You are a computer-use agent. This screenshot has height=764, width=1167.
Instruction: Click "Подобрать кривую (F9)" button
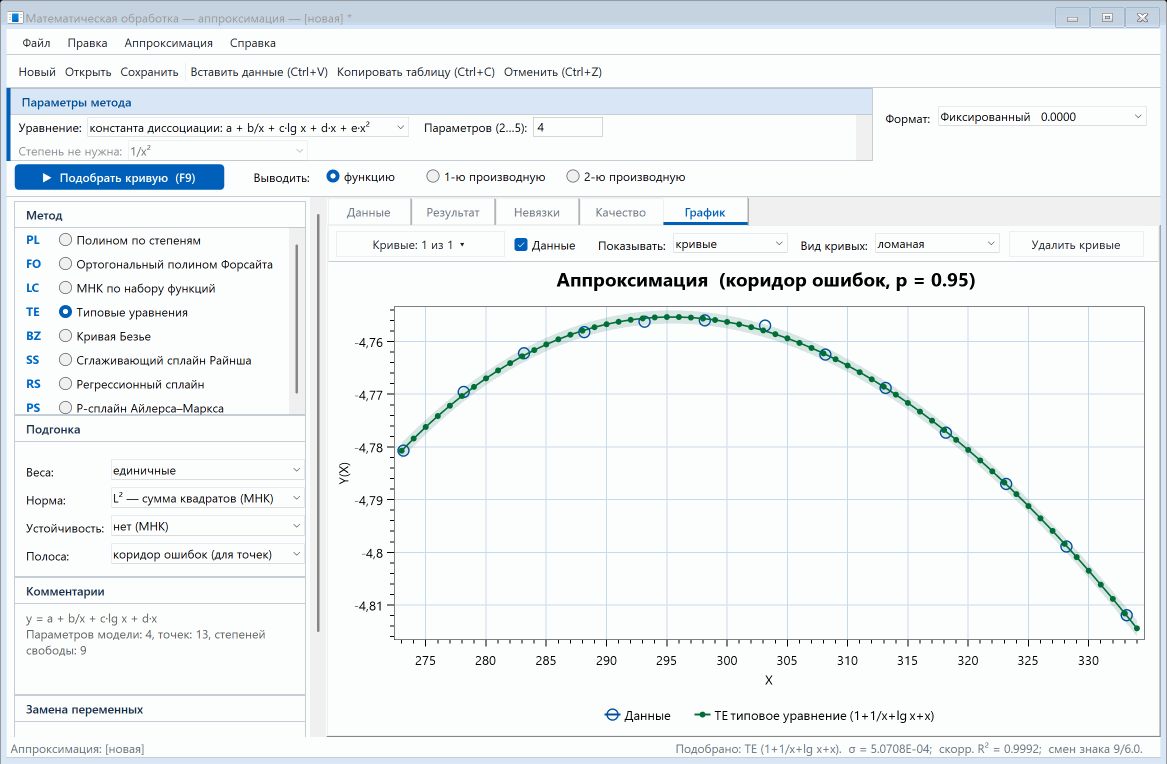pyautogui.click(x=119, y=178)
